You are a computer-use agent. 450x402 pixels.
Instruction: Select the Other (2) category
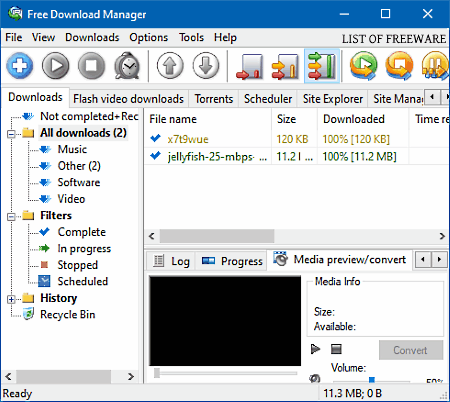point(79,166)
